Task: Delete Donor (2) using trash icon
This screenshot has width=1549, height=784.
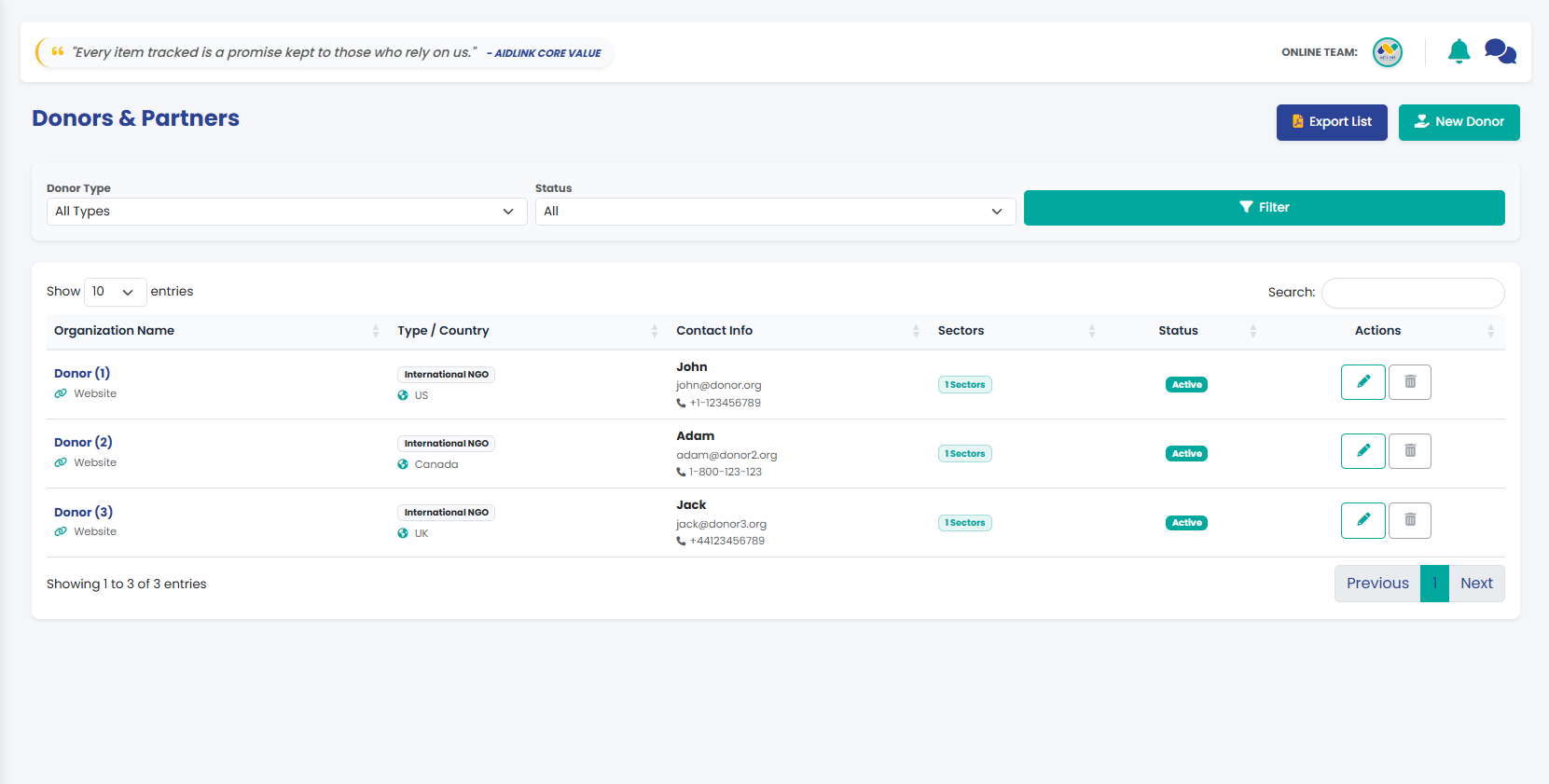Action: point(1410,451)
